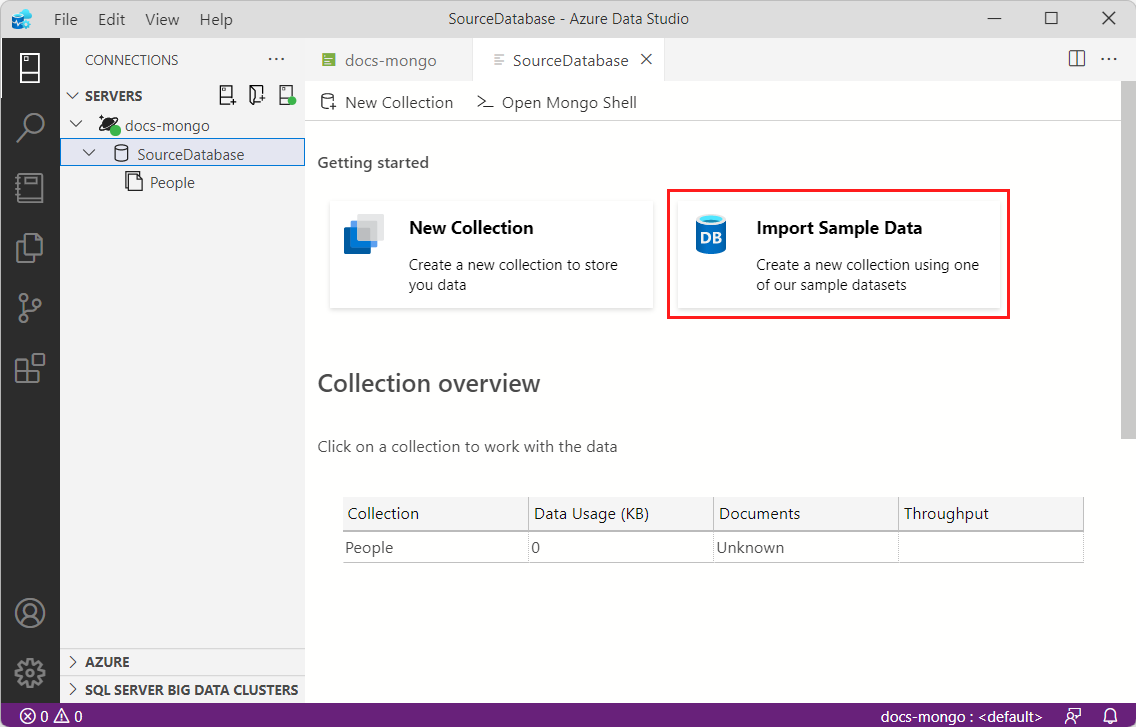Open the Source Control view icon
Viewport: 1136px width, 727px height.
tap(30, 308)
